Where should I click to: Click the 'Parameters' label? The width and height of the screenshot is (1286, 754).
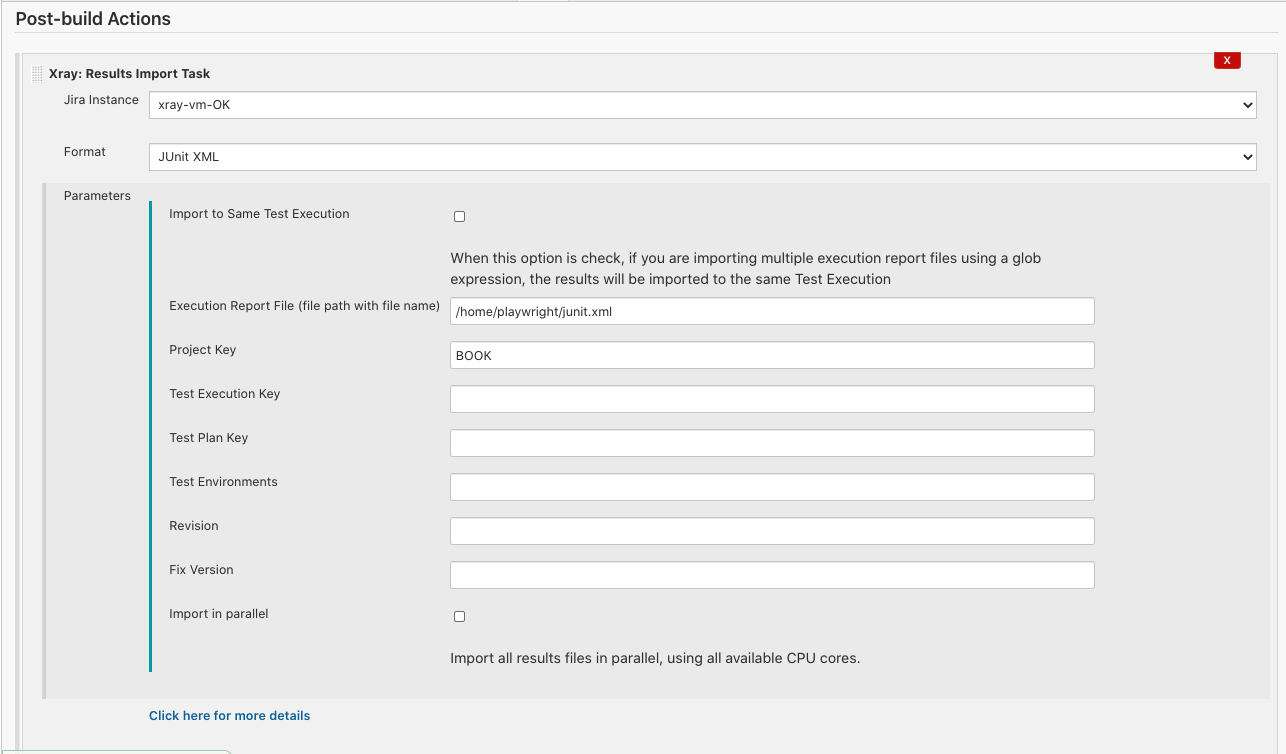97,196
